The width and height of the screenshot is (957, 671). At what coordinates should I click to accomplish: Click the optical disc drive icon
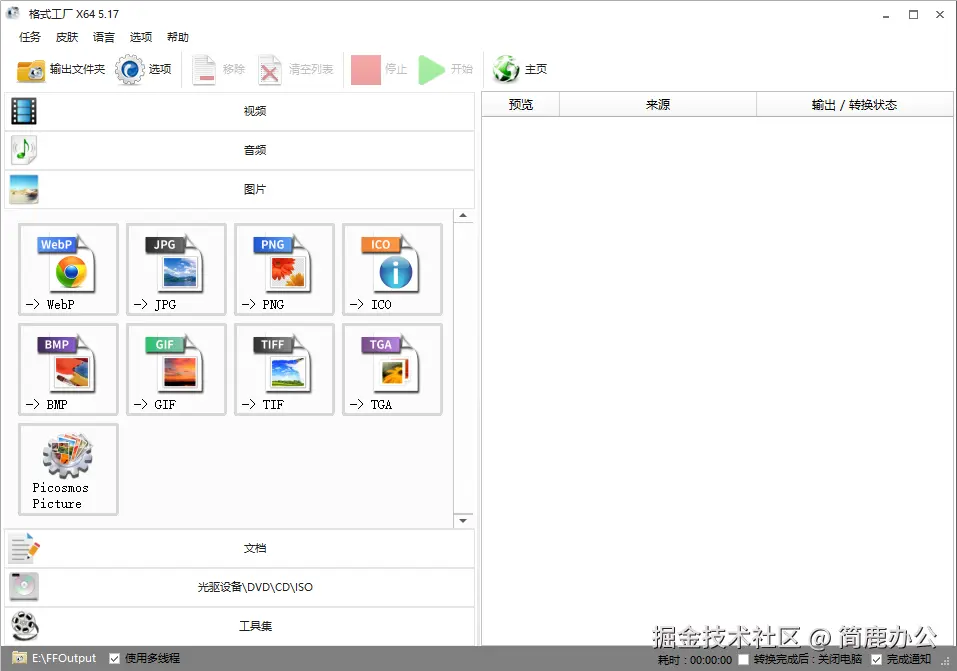(x=24, y=587)
